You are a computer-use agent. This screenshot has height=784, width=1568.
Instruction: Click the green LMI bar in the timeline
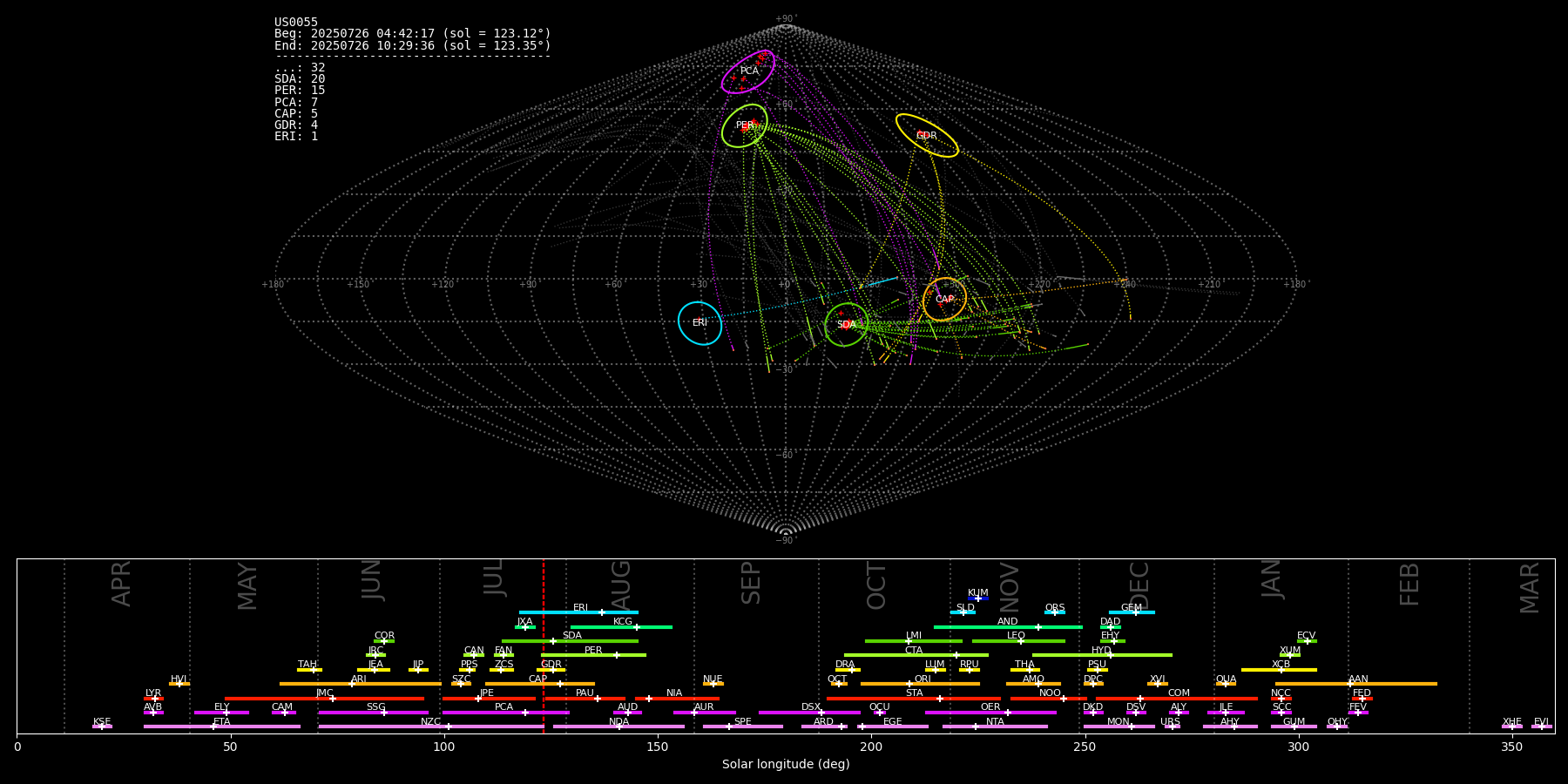[x=914, y=641]
